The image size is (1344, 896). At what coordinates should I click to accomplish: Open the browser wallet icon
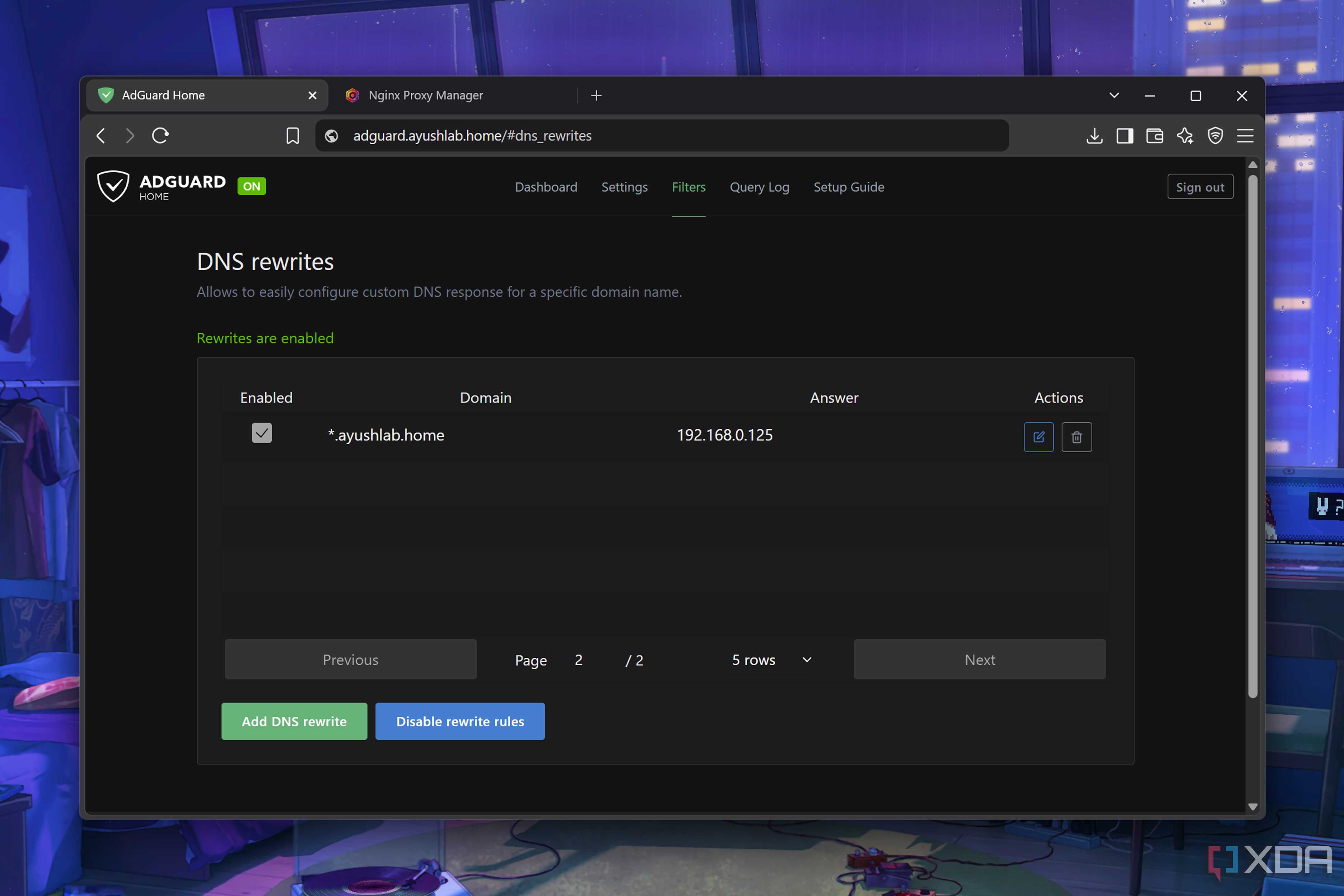(1155, 136)
